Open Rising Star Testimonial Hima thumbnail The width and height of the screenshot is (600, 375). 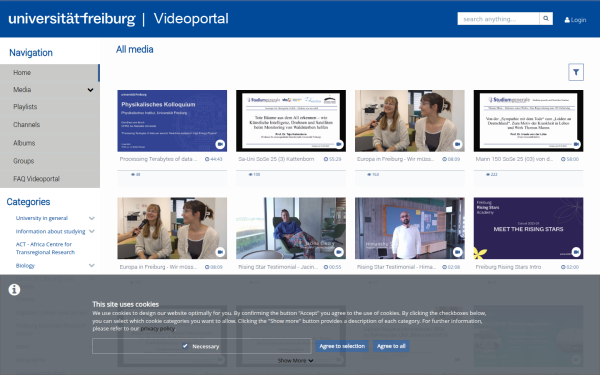coord(410,228)
